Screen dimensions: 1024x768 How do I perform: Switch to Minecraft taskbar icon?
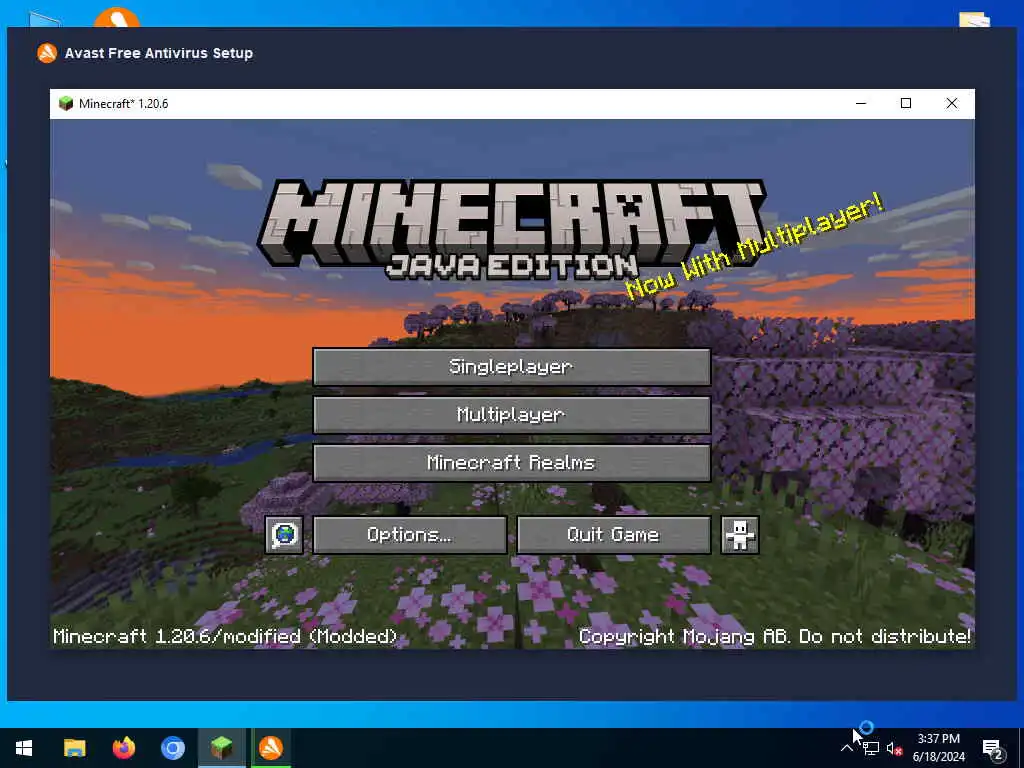click(222, 748)
